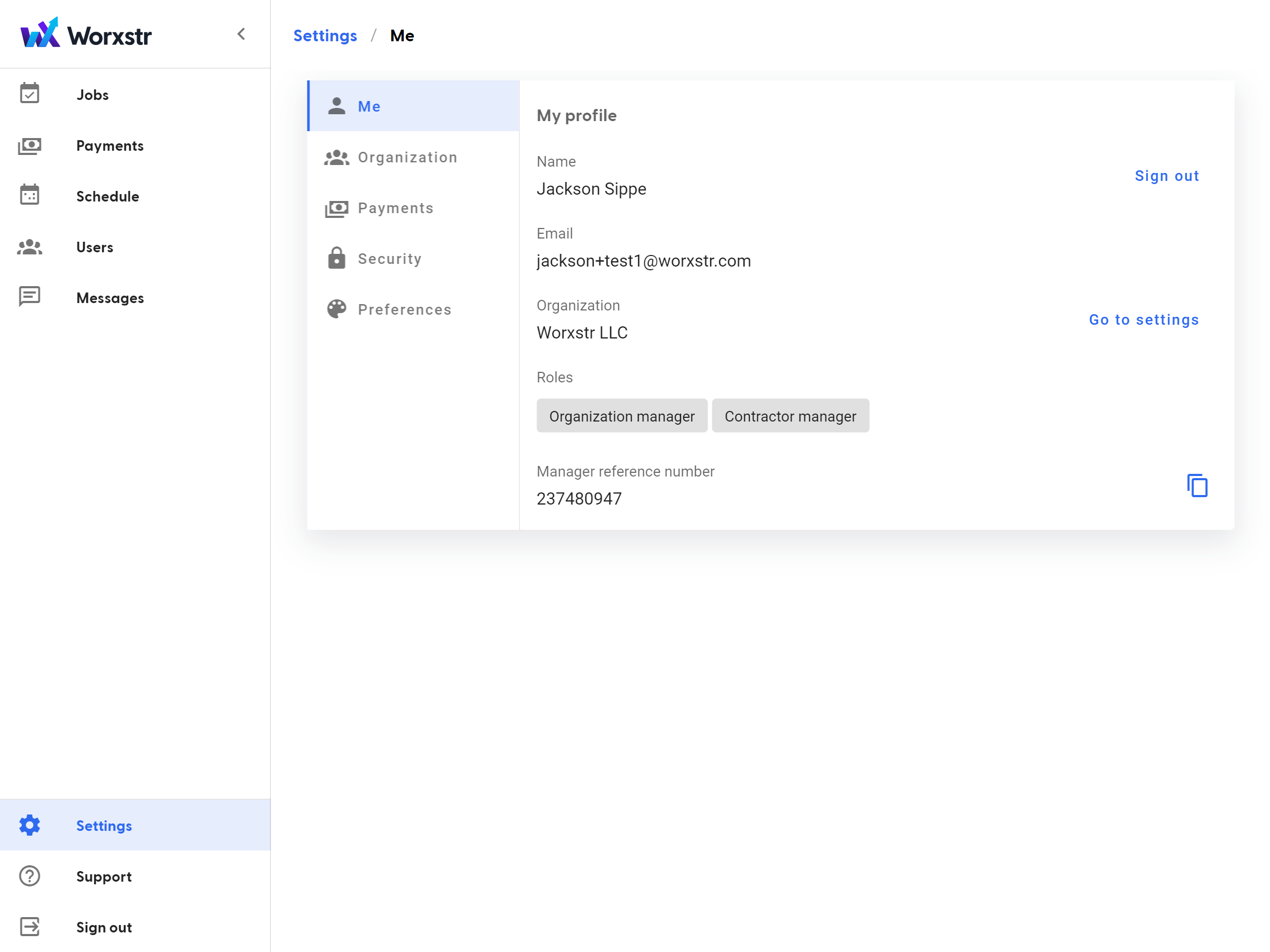Open the Organization settings tab
The width and height of the screenshot is (1270, 952).
[407, 157]
